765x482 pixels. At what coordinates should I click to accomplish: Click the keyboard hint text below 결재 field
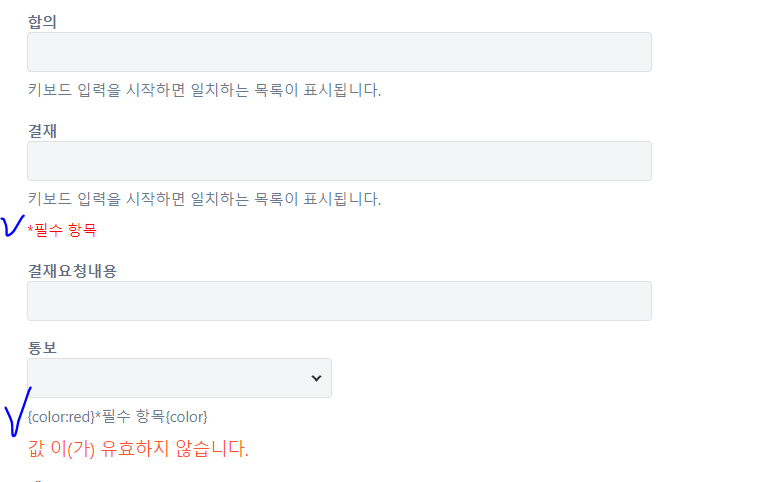point(204,199)
